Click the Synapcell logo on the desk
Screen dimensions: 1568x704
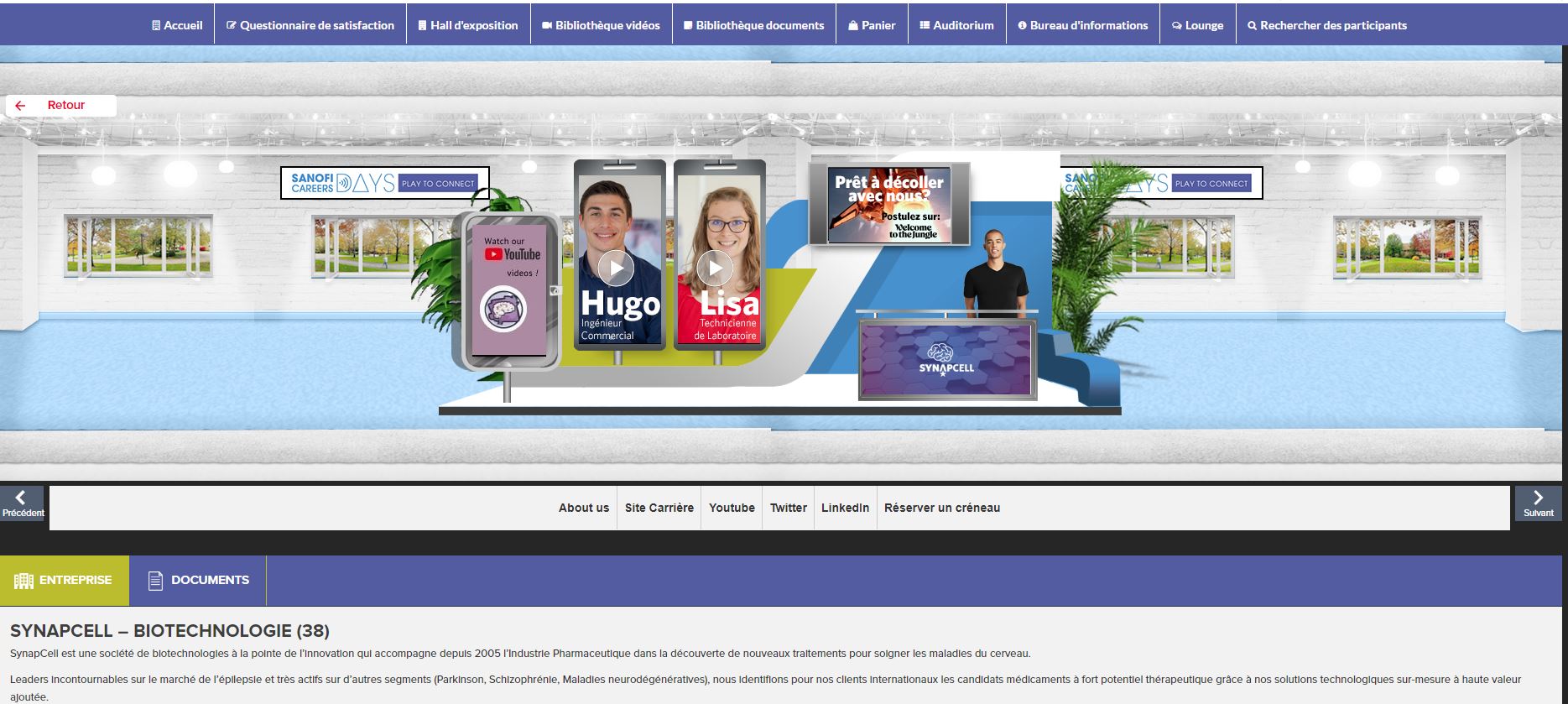(x=945, y=359)
